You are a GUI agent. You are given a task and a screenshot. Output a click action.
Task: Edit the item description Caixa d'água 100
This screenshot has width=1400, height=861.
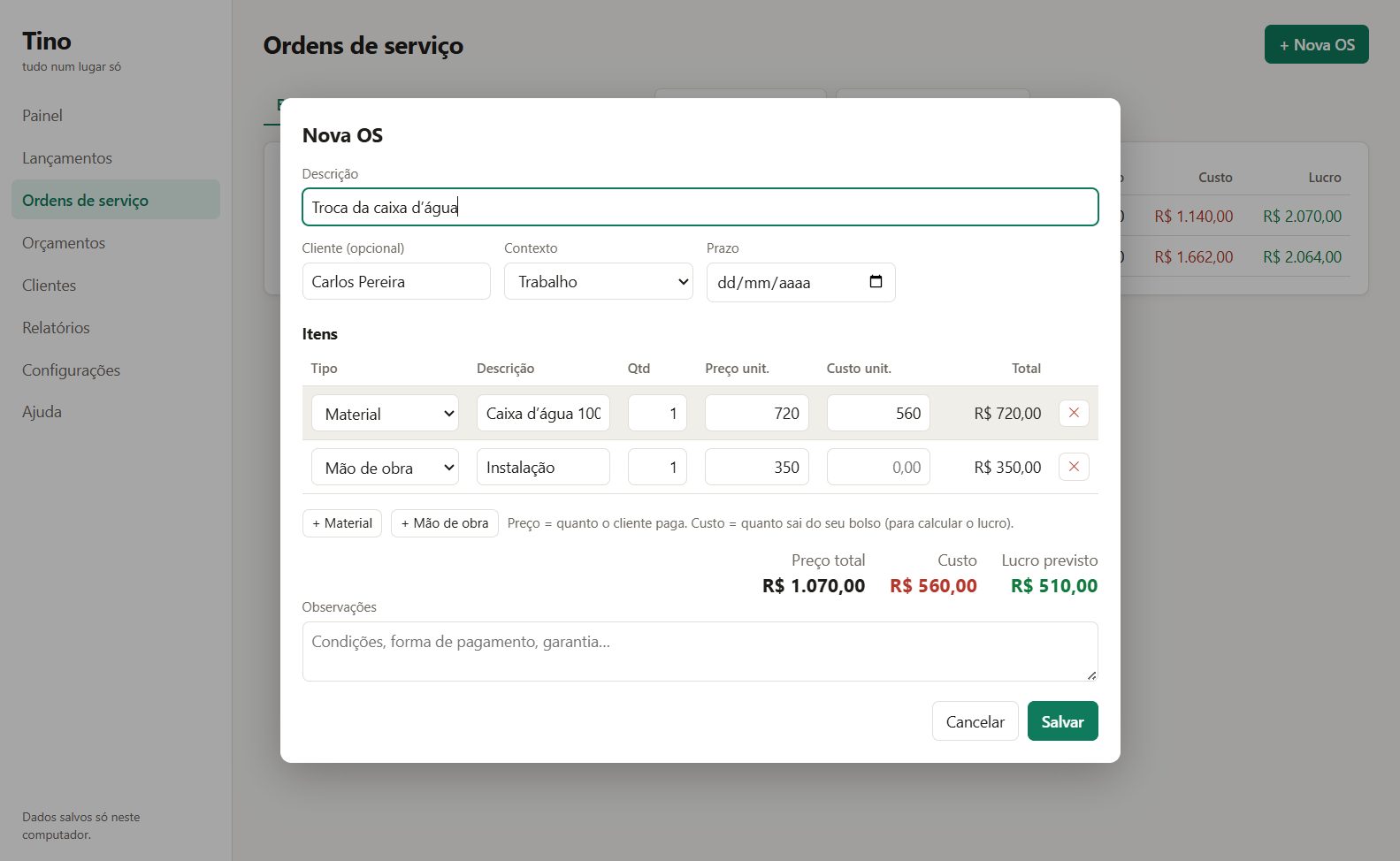(543, 413)
